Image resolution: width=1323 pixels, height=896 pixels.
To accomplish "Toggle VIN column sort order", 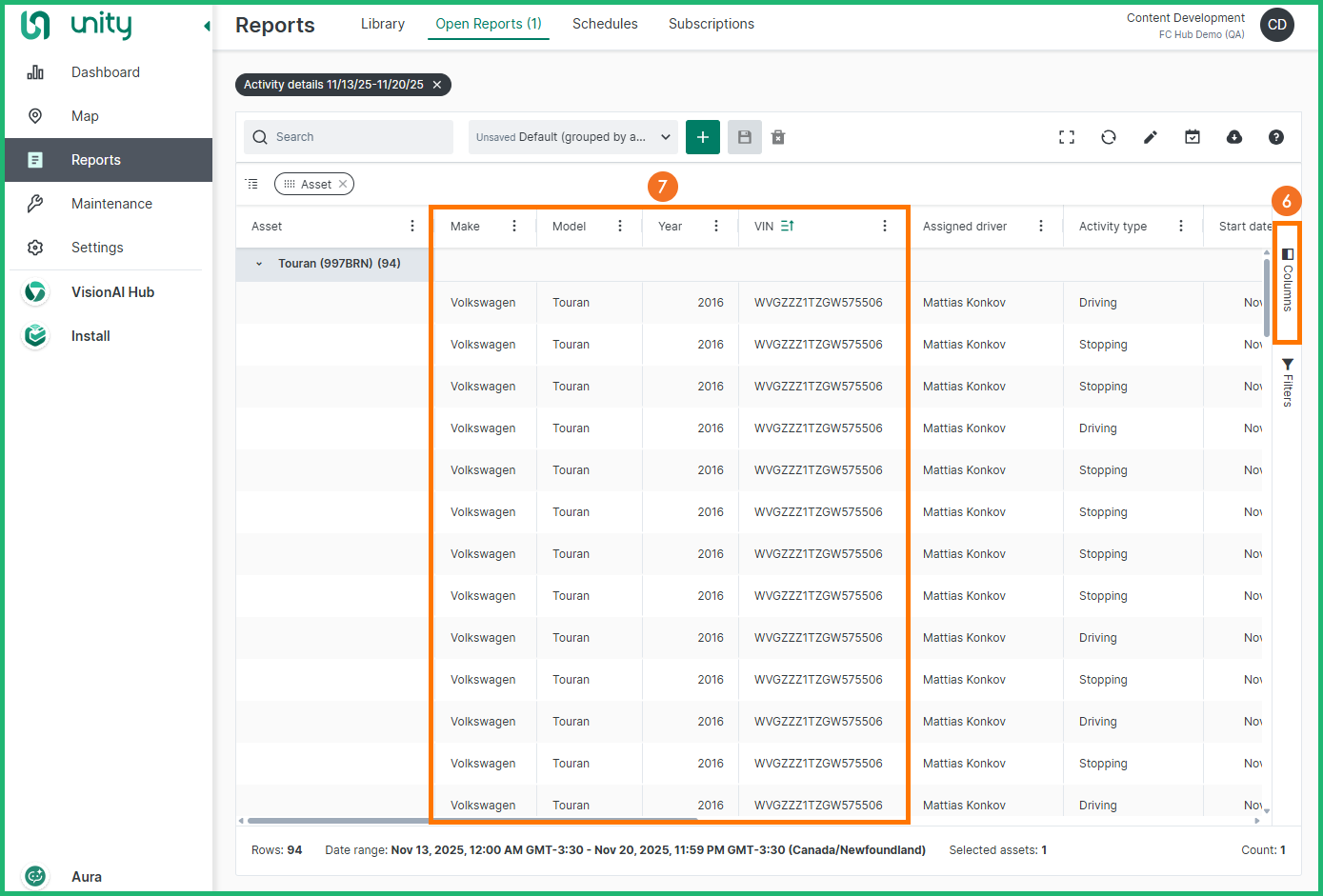I will (x=787, y=226).
